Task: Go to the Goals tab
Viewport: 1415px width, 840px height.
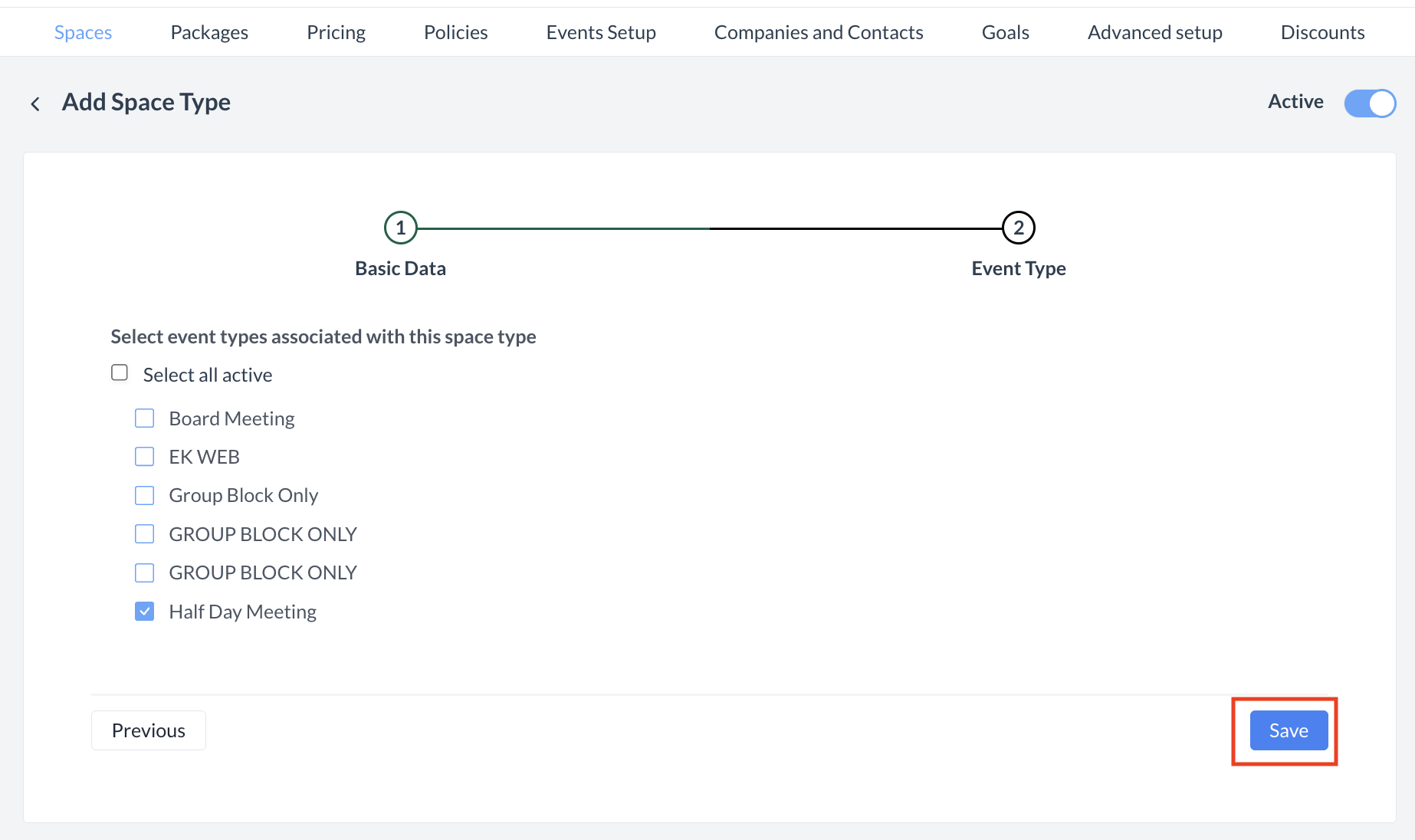Action: pyautogui.click(x=1005, y=32)
